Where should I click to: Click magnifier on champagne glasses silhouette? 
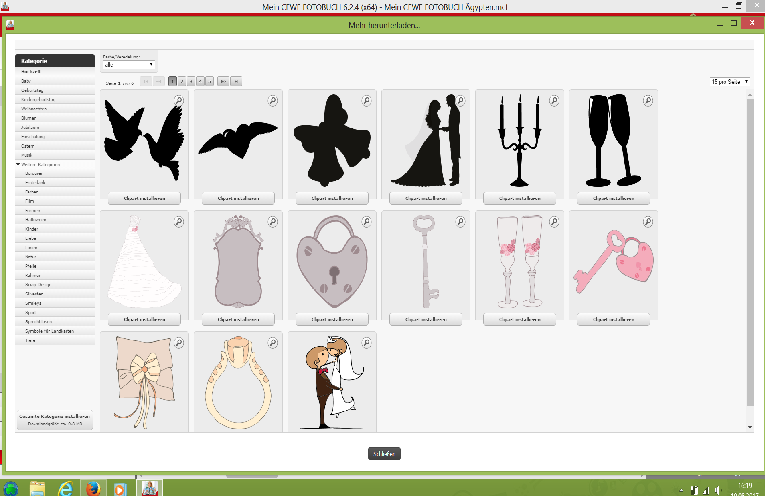[x=648, y=100]
